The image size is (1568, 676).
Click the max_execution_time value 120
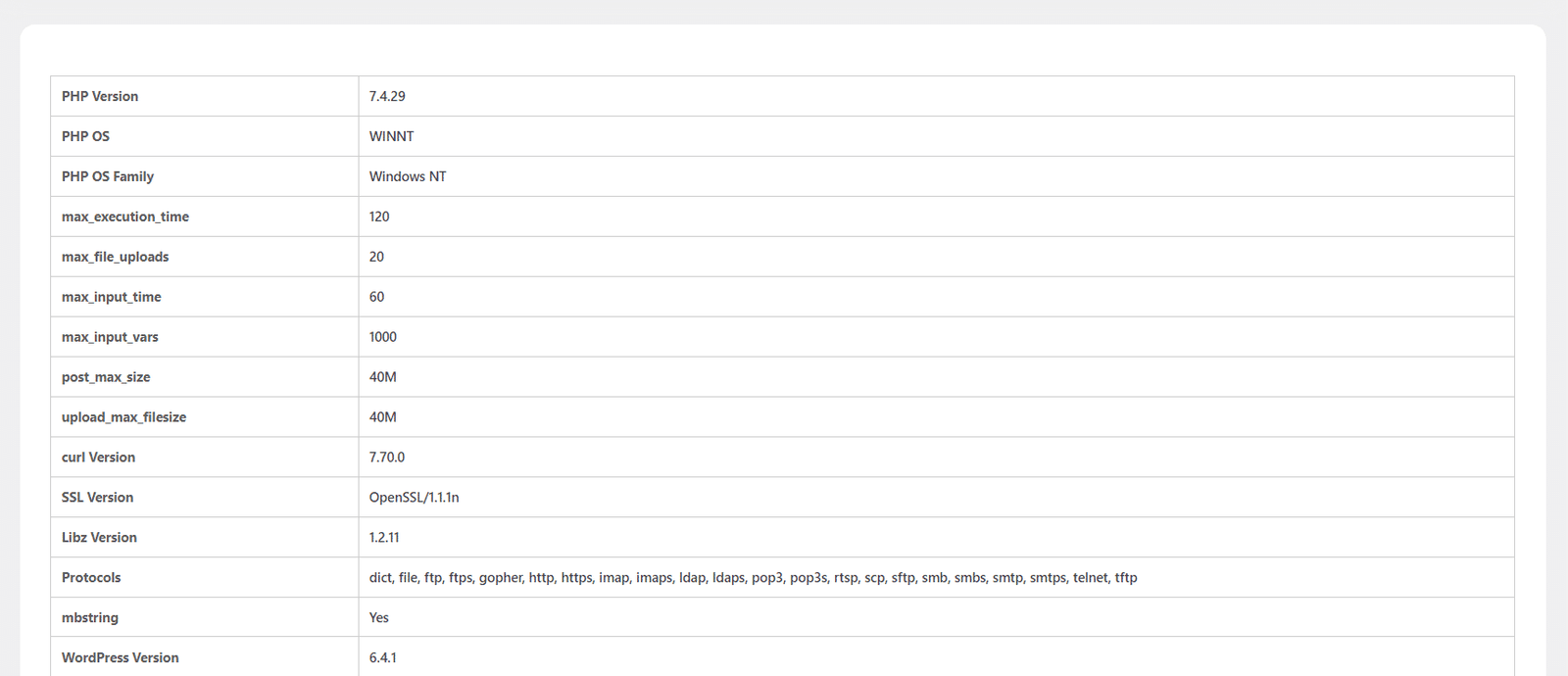[379, 217]
